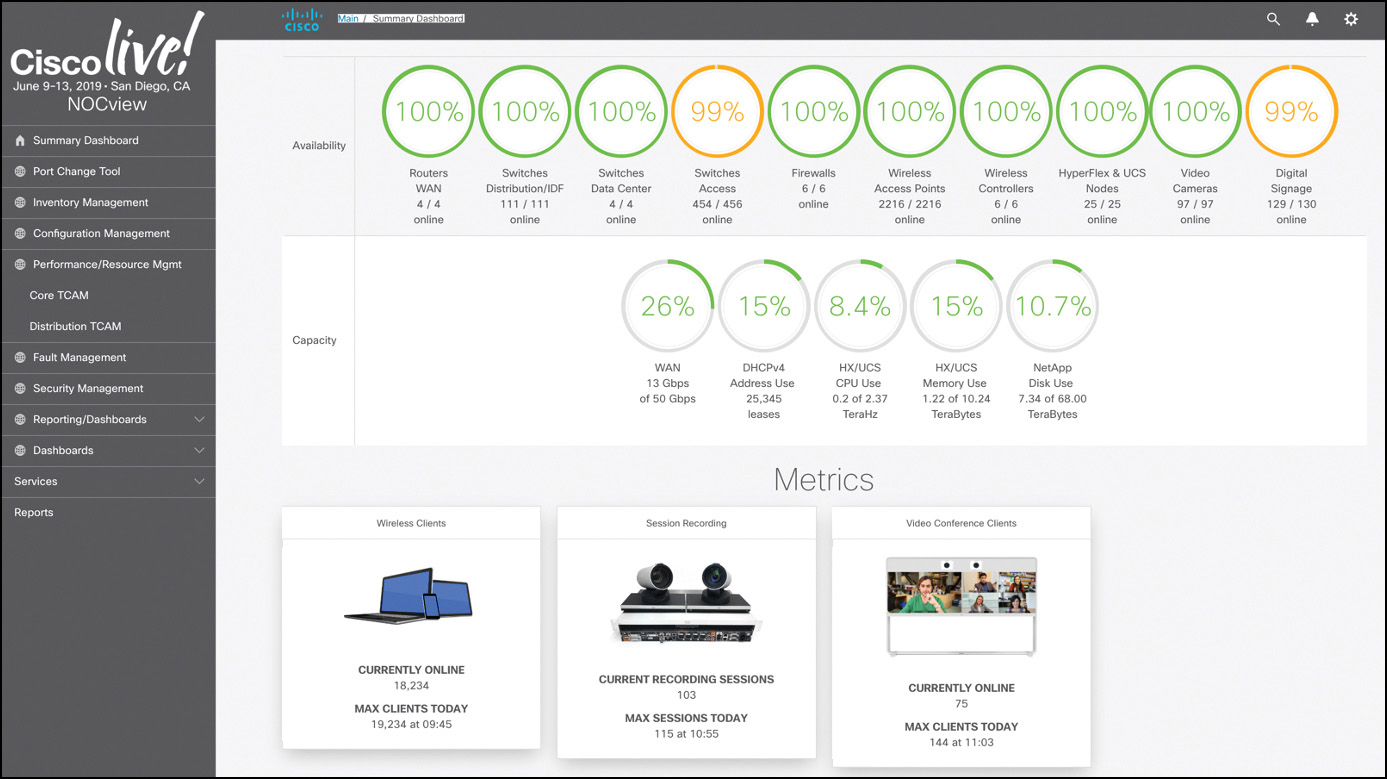Click the globe icon beside Fault Management
The width and height of the screenshot is (1387, 779).
click(20, 358)
